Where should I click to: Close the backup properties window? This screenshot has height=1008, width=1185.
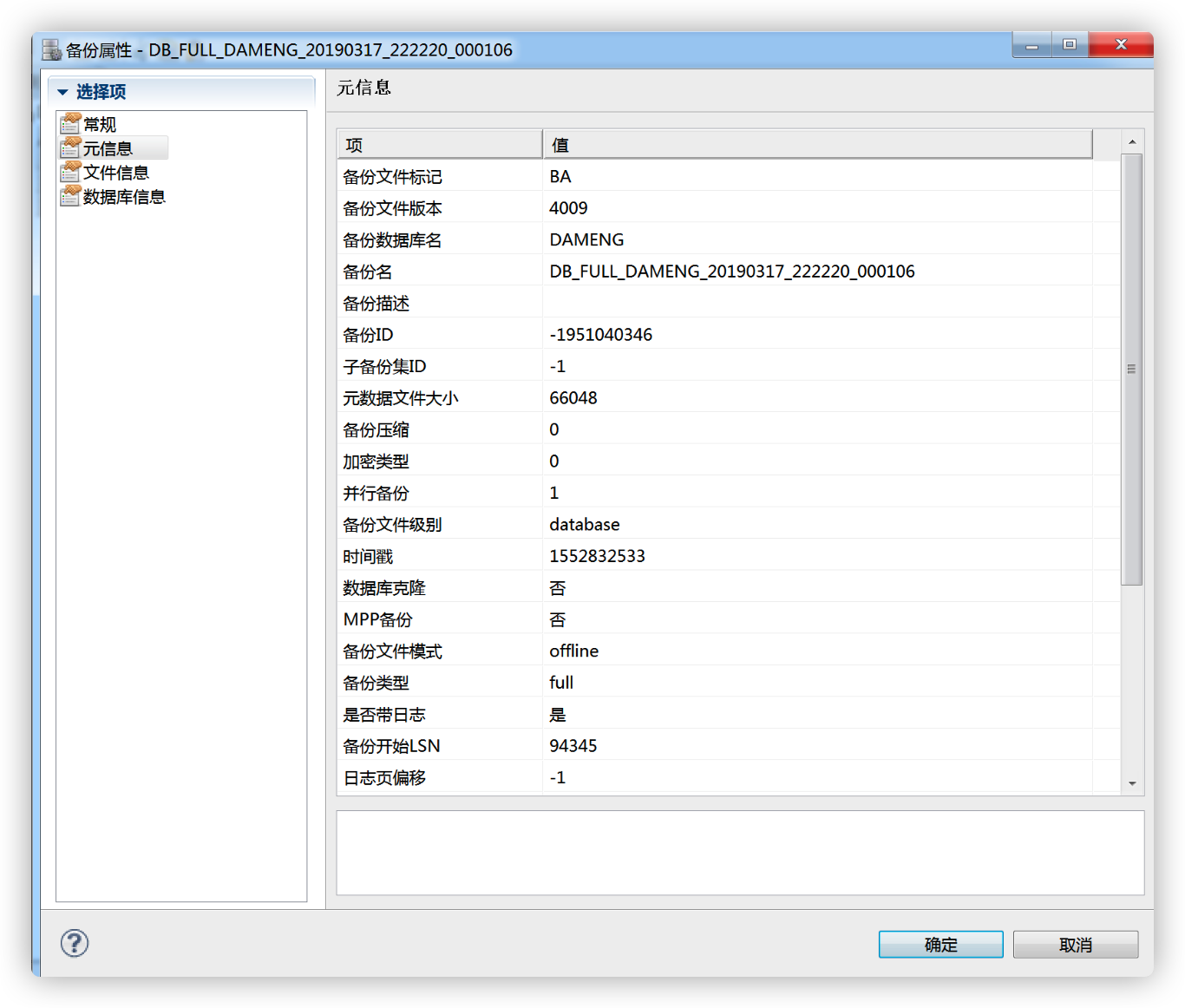pyautogui.click(x=1121, y=45)
